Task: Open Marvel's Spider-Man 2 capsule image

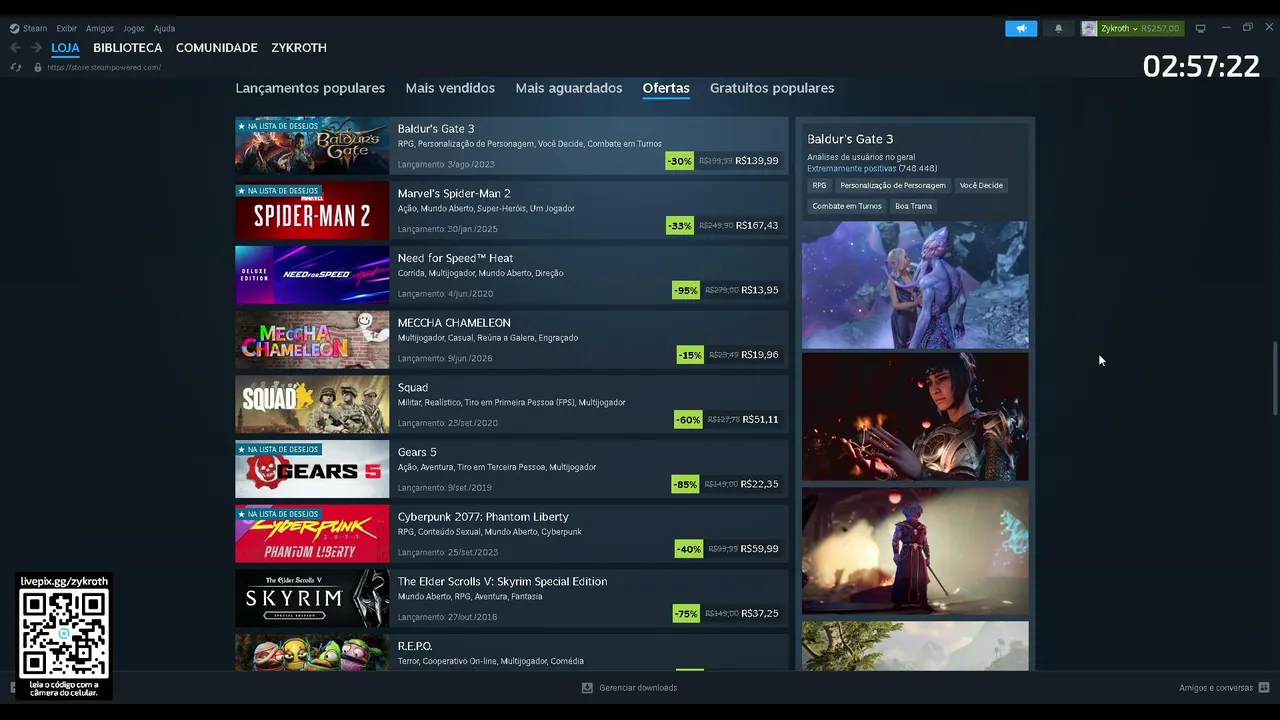Action: tap(312, 210)
